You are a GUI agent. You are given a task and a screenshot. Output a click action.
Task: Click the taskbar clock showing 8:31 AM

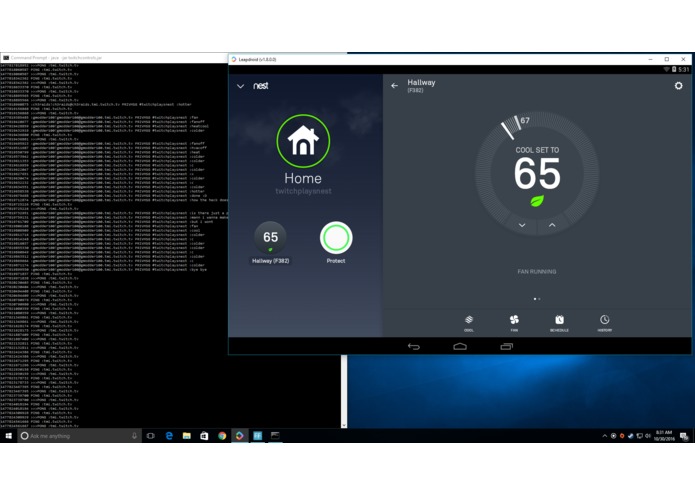pos(664,436)
